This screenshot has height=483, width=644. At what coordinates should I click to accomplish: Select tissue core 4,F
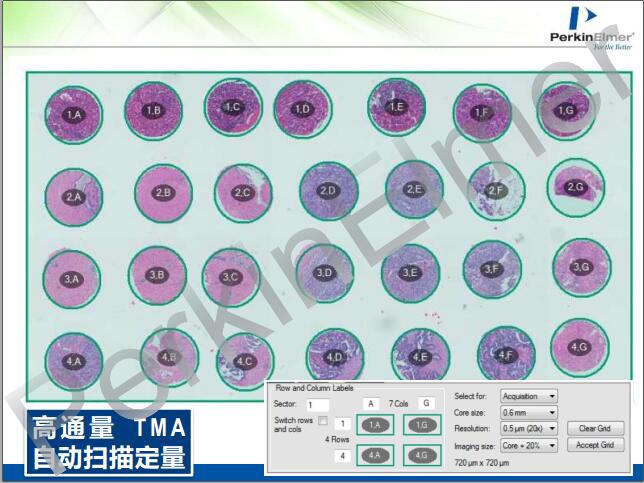click(505, 354)
